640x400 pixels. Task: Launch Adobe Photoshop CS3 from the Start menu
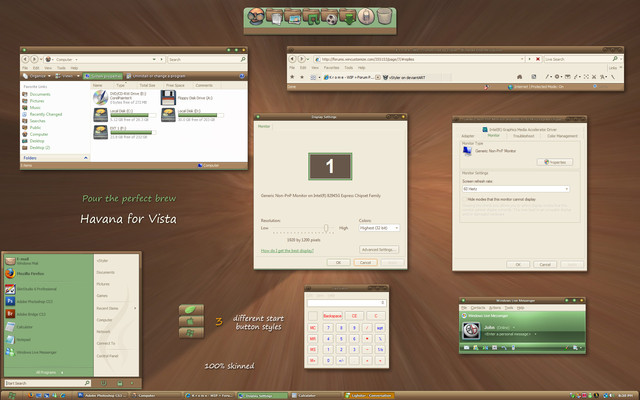click(35, 302)
